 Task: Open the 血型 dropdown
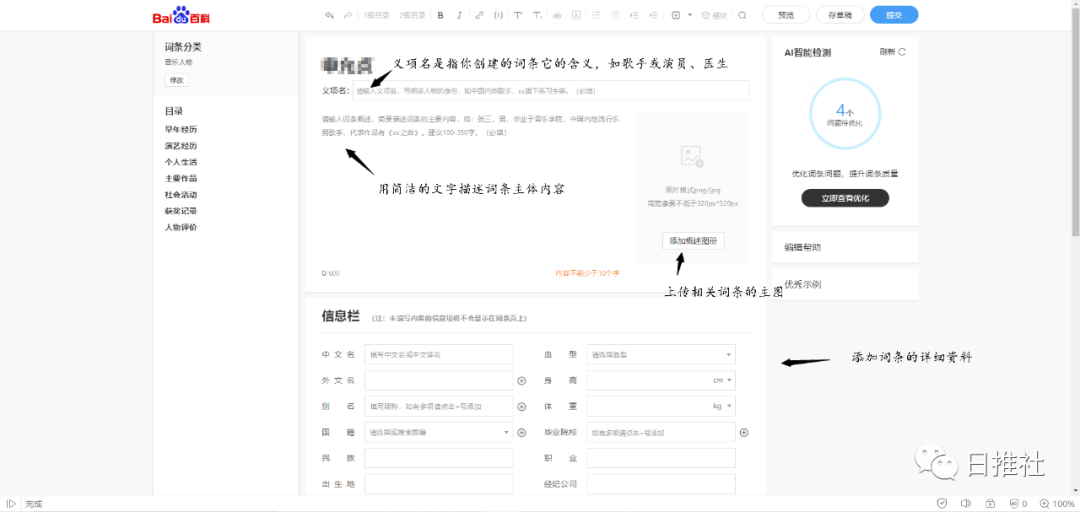tap(661, 355)
